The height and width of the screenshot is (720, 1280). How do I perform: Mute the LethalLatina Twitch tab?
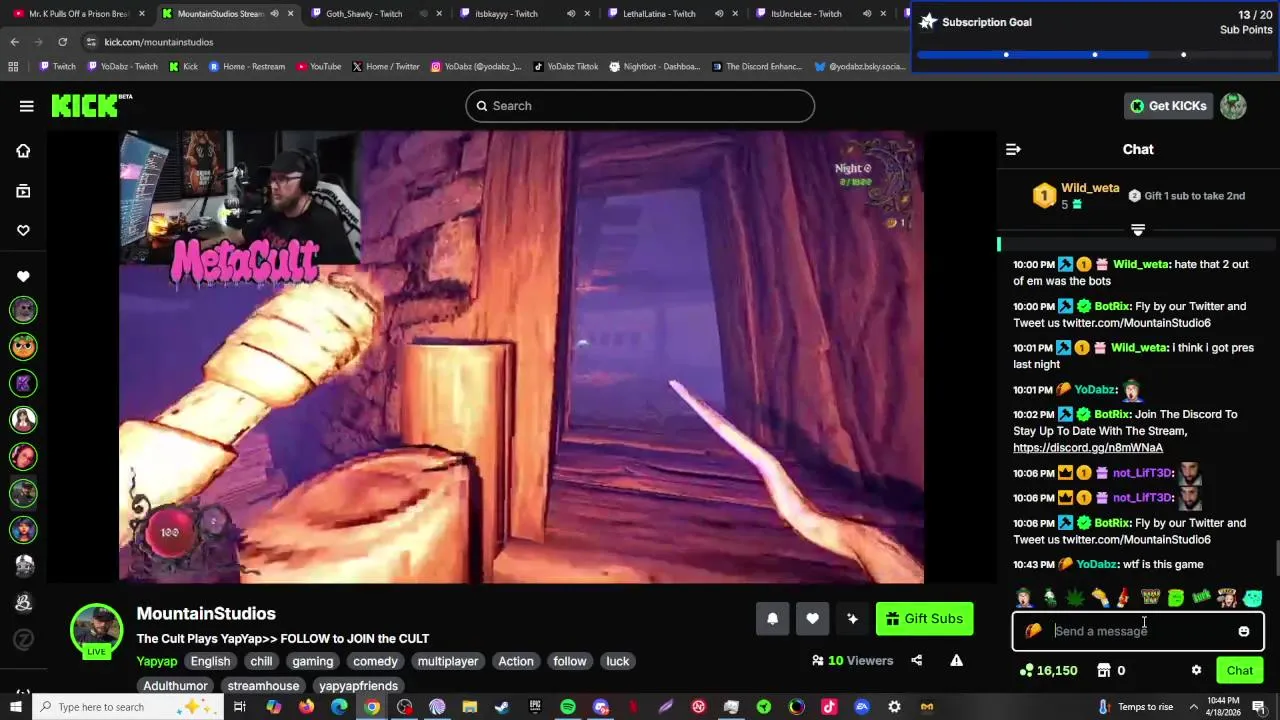(719, 14)
